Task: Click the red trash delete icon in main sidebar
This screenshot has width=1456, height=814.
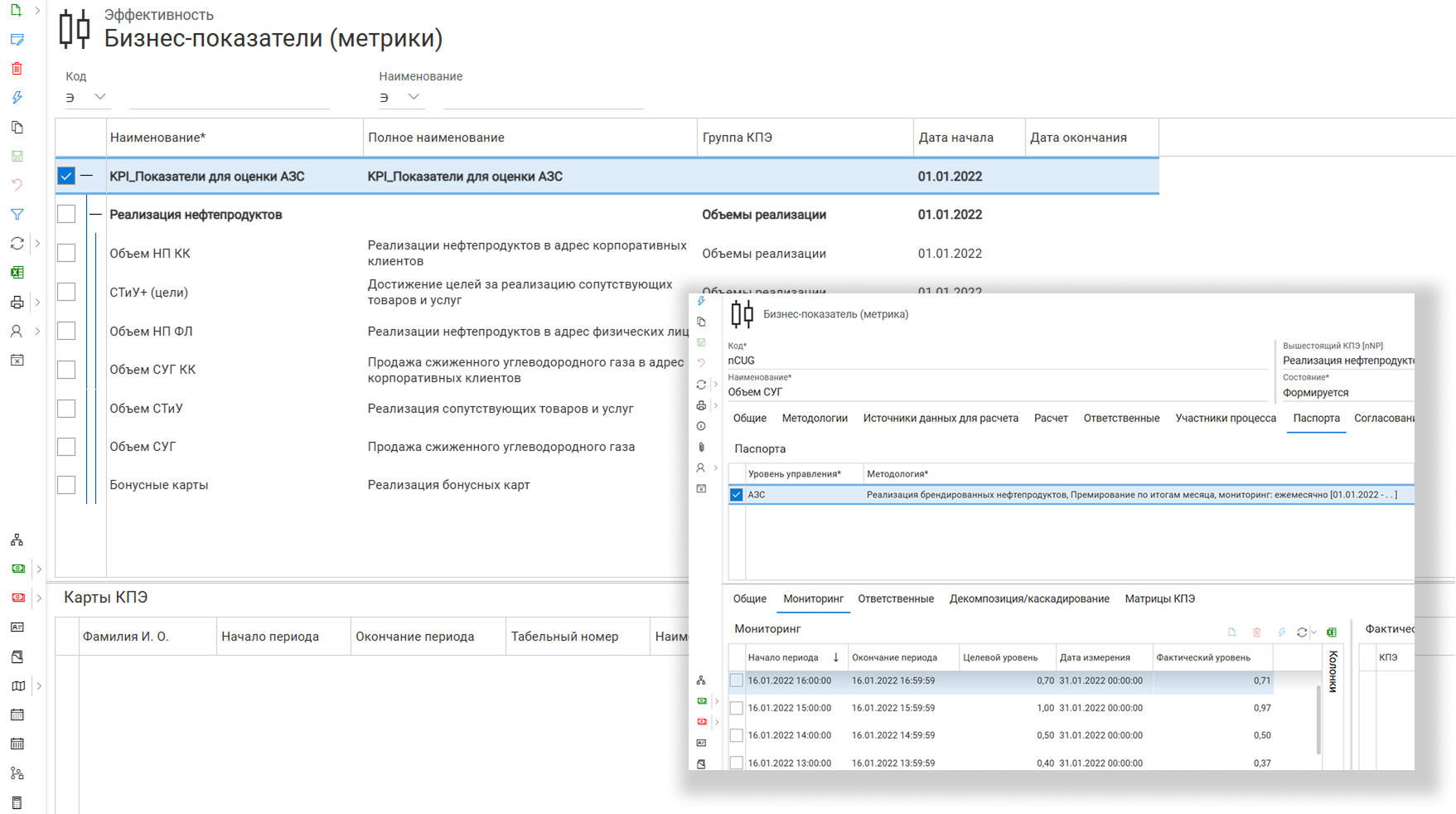Action: pyautogui.click(x=17, y=69)
